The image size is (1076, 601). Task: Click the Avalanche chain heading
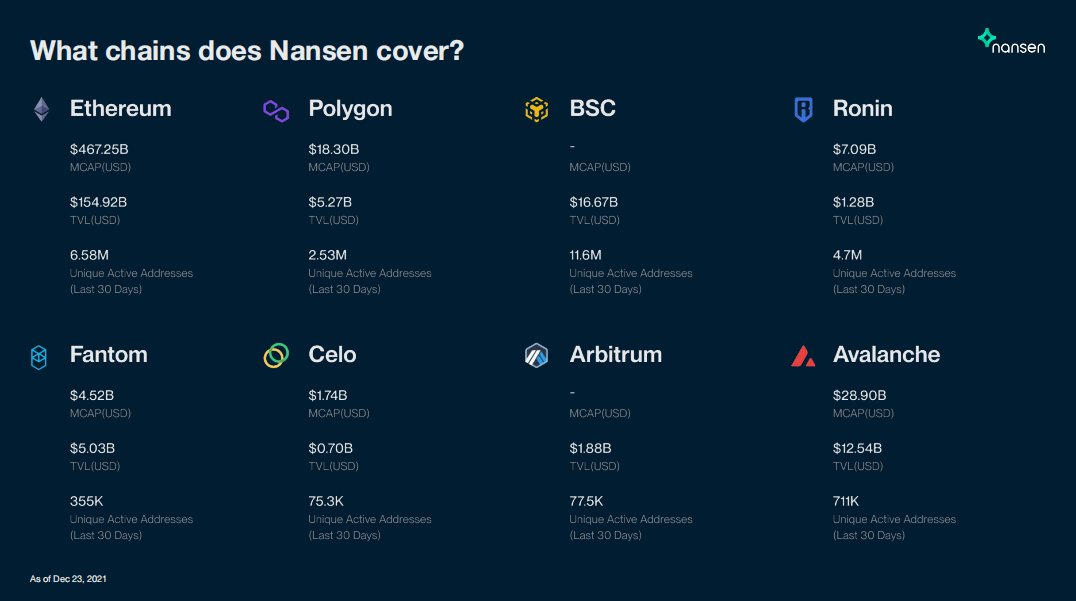886,354
